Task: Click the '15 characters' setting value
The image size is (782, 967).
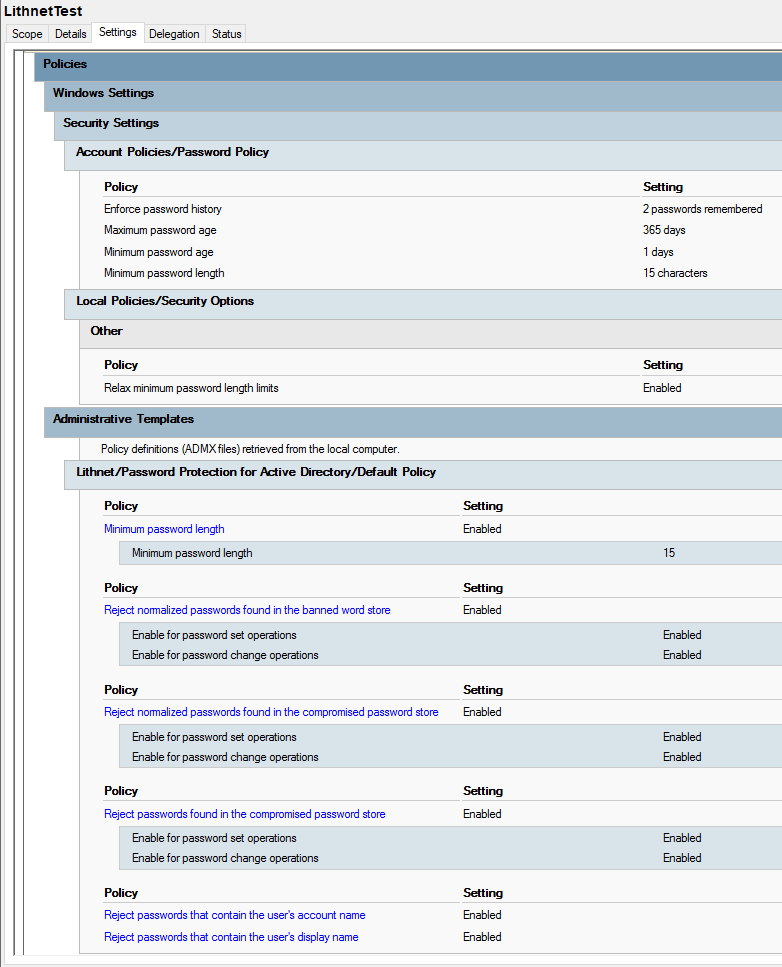Action: tap(675, 273)
